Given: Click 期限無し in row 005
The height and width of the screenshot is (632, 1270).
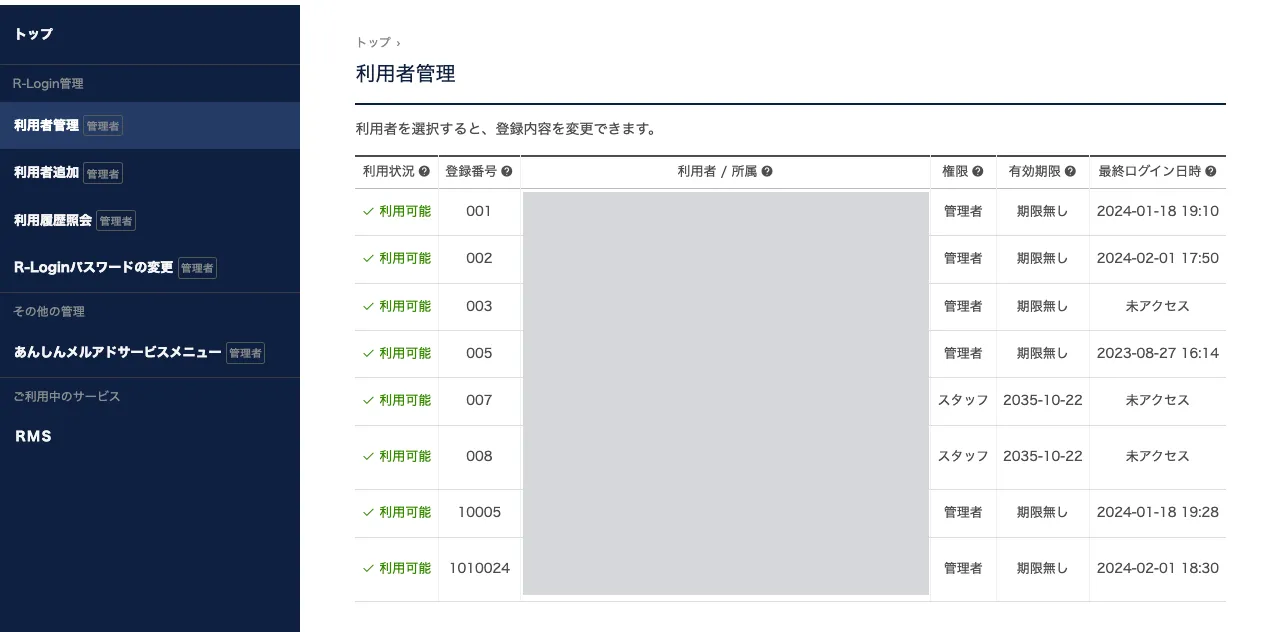Looking at the screenshot, I should (1043, 353).
